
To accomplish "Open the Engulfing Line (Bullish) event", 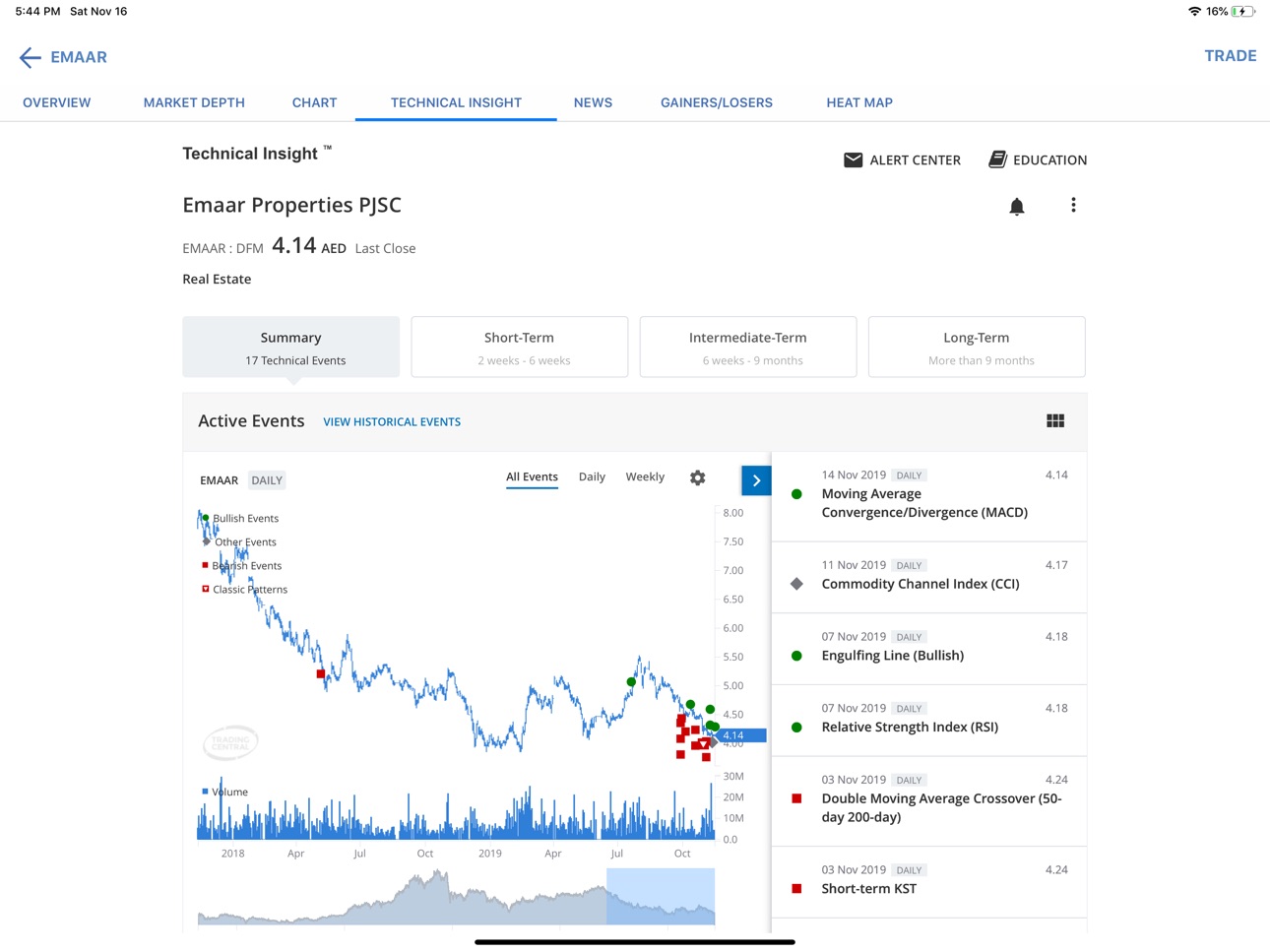I will point(929,649).
